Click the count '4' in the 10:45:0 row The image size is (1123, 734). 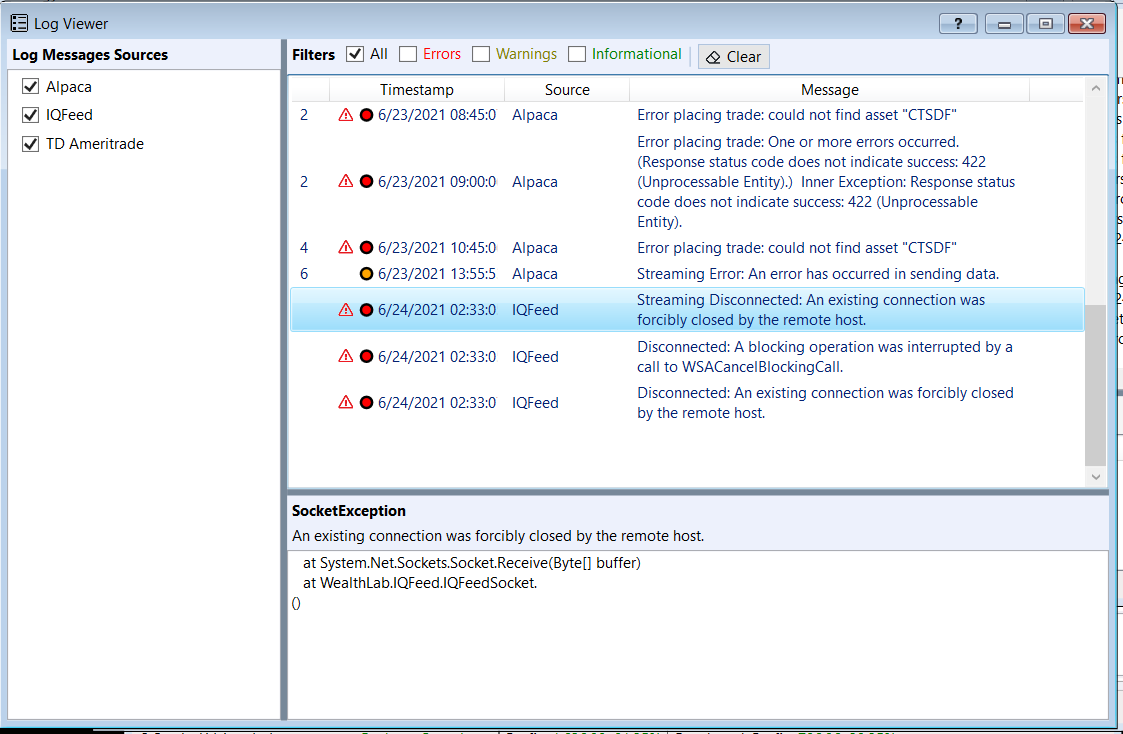pyautogui.click(x=304, y=247)
